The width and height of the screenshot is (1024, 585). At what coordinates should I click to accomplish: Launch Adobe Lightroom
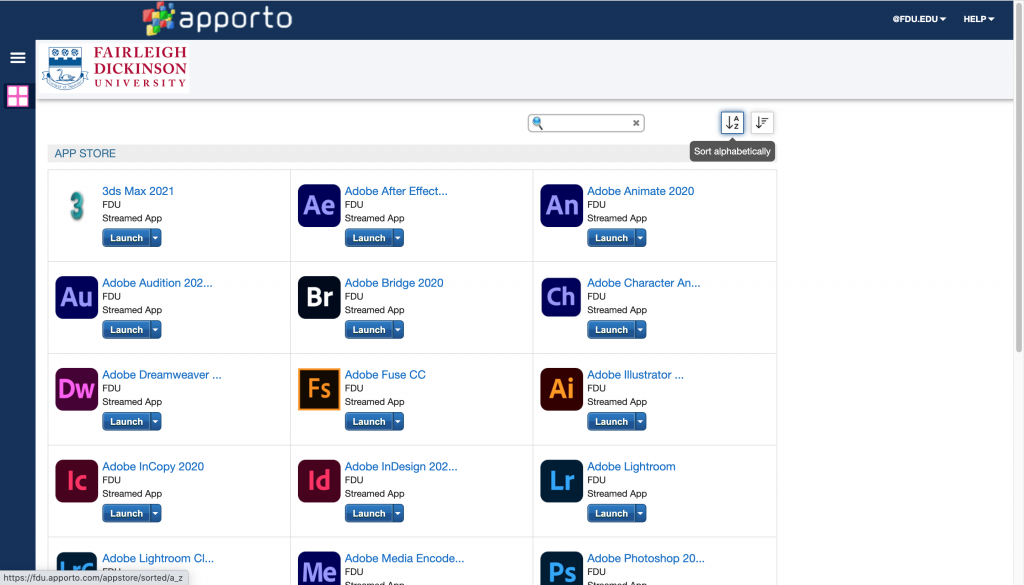click(611, 513)
